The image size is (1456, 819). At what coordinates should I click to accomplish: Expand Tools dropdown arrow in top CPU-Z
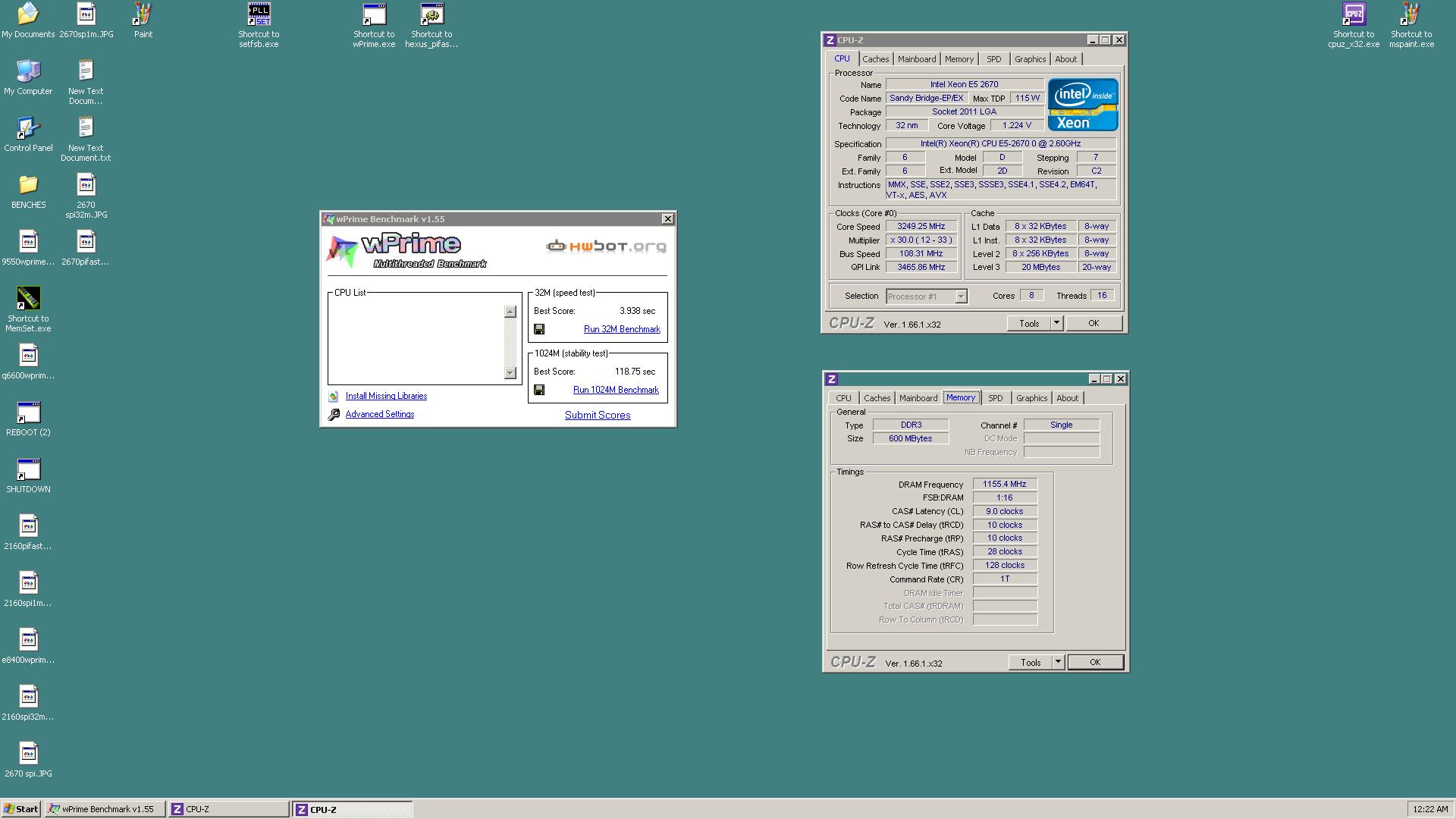(x=1056, y=323)
